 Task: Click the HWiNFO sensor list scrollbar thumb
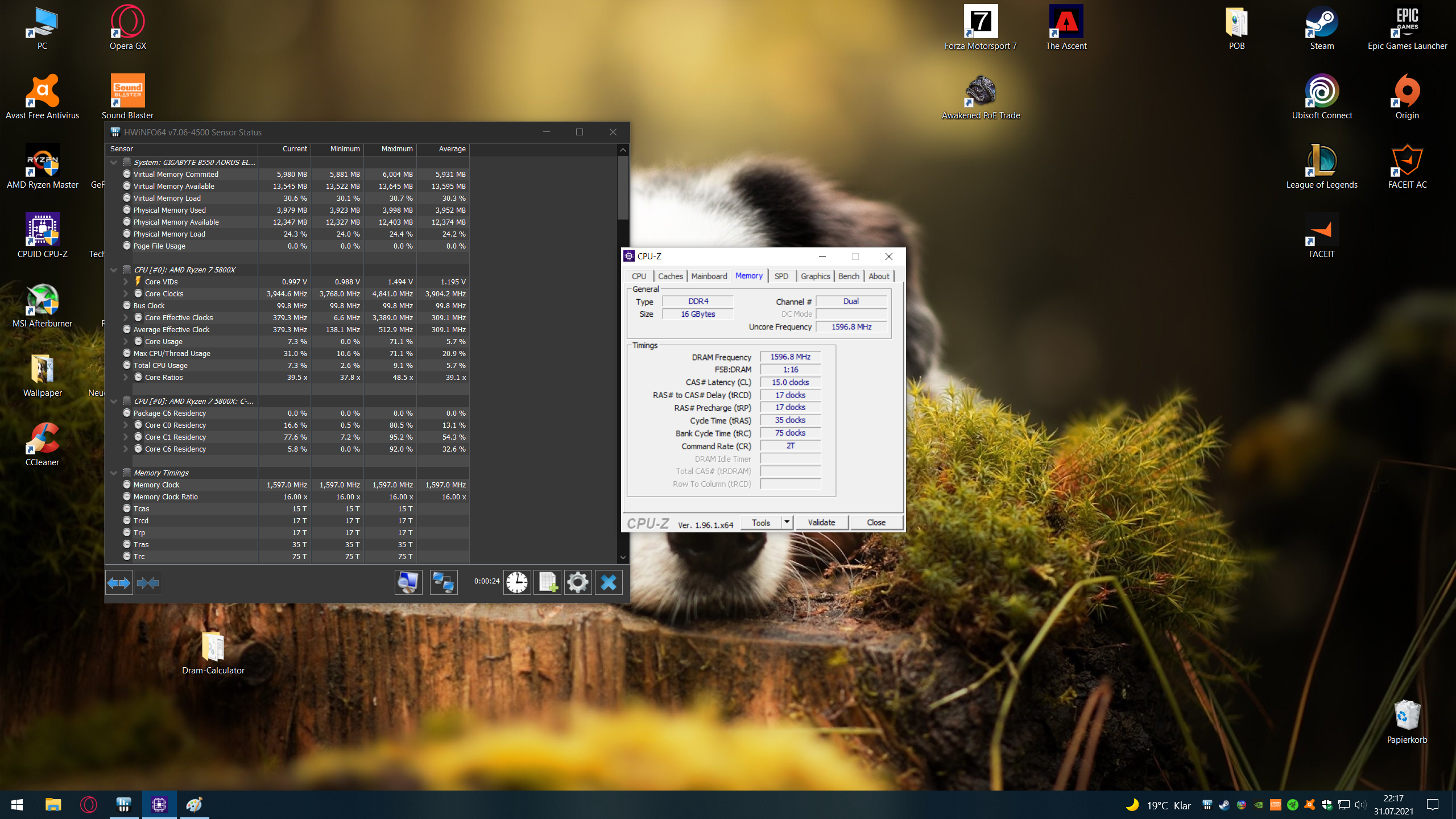click(623, 187)
